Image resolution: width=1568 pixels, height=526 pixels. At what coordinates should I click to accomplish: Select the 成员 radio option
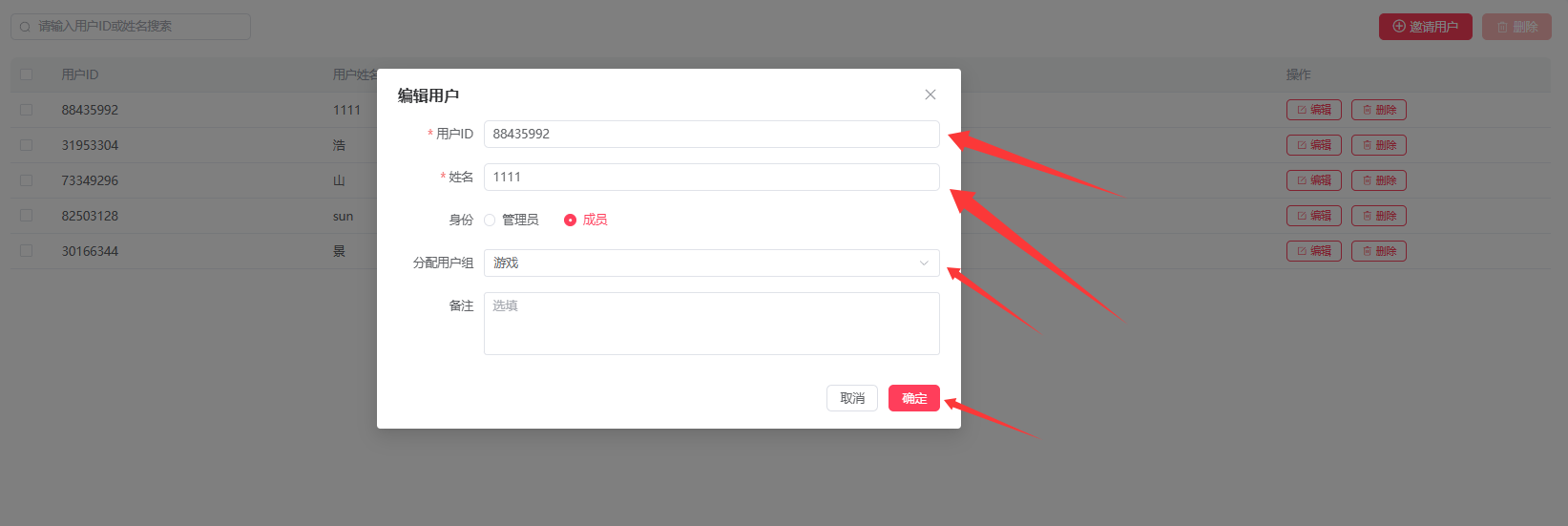point(586,220)
